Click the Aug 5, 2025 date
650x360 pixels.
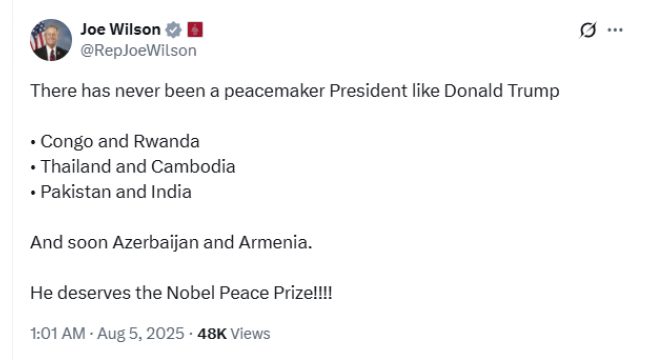pos(141,333)
